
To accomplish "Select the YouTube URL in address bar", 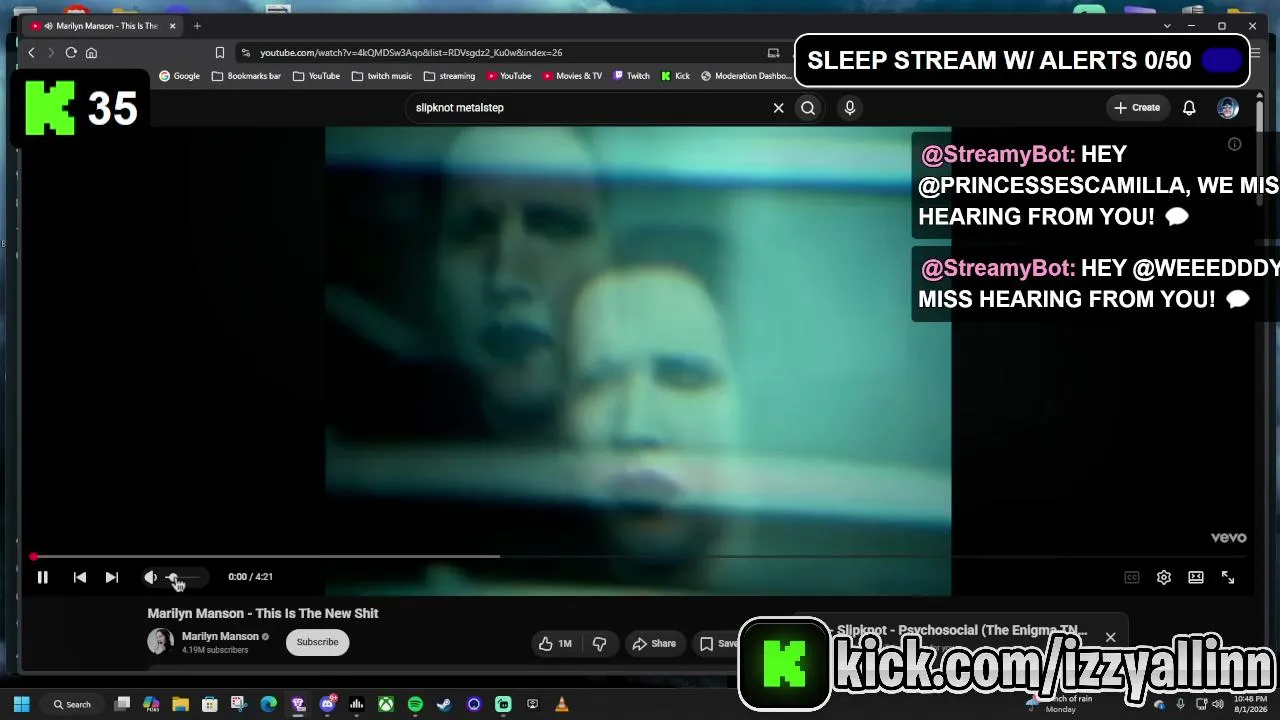I will click(410, 53).
